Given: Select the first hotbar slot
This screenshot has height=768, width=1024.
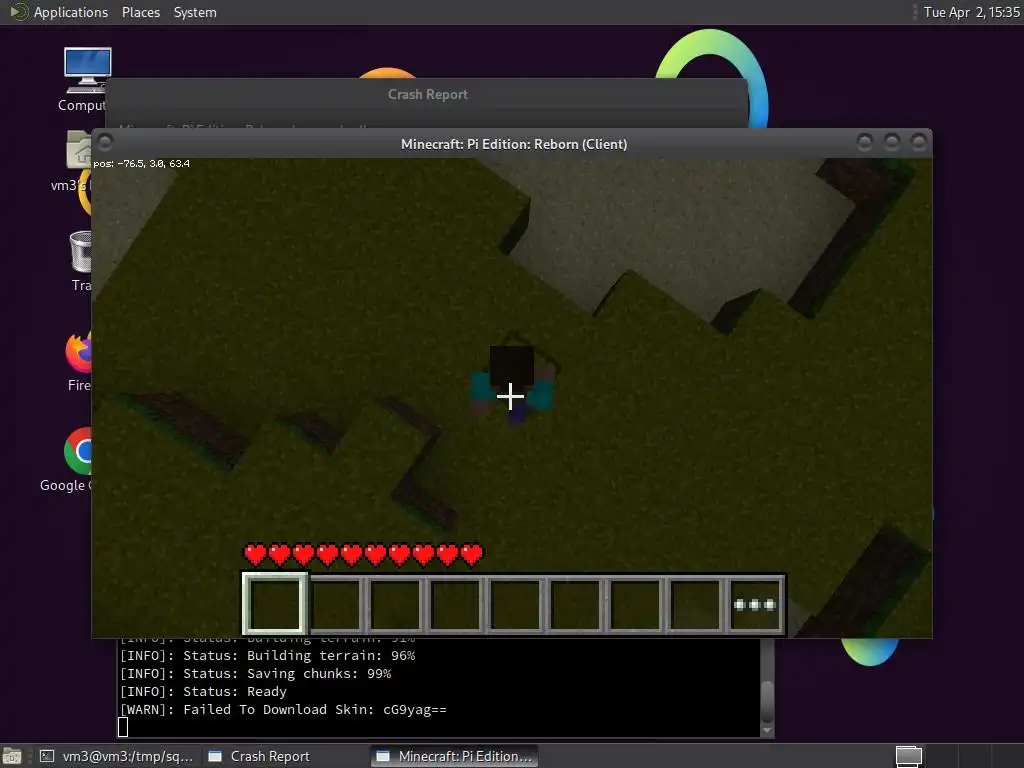Looking at the screenshot, I should click(275, 604).
